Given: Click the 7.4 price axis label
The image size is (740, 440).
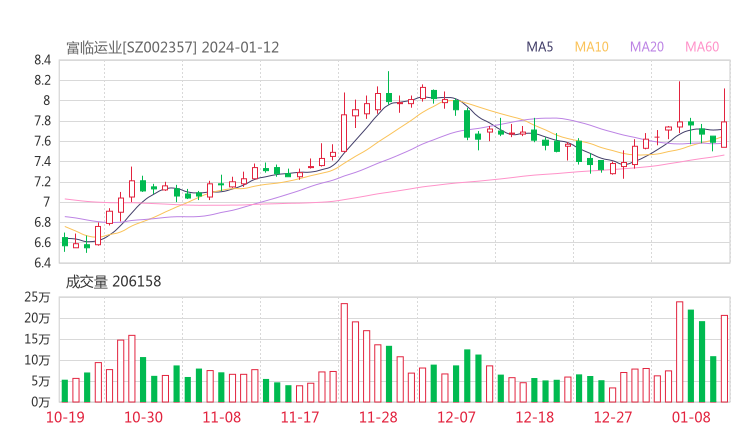Looking at the screenshot, I should tap(42, 161).
